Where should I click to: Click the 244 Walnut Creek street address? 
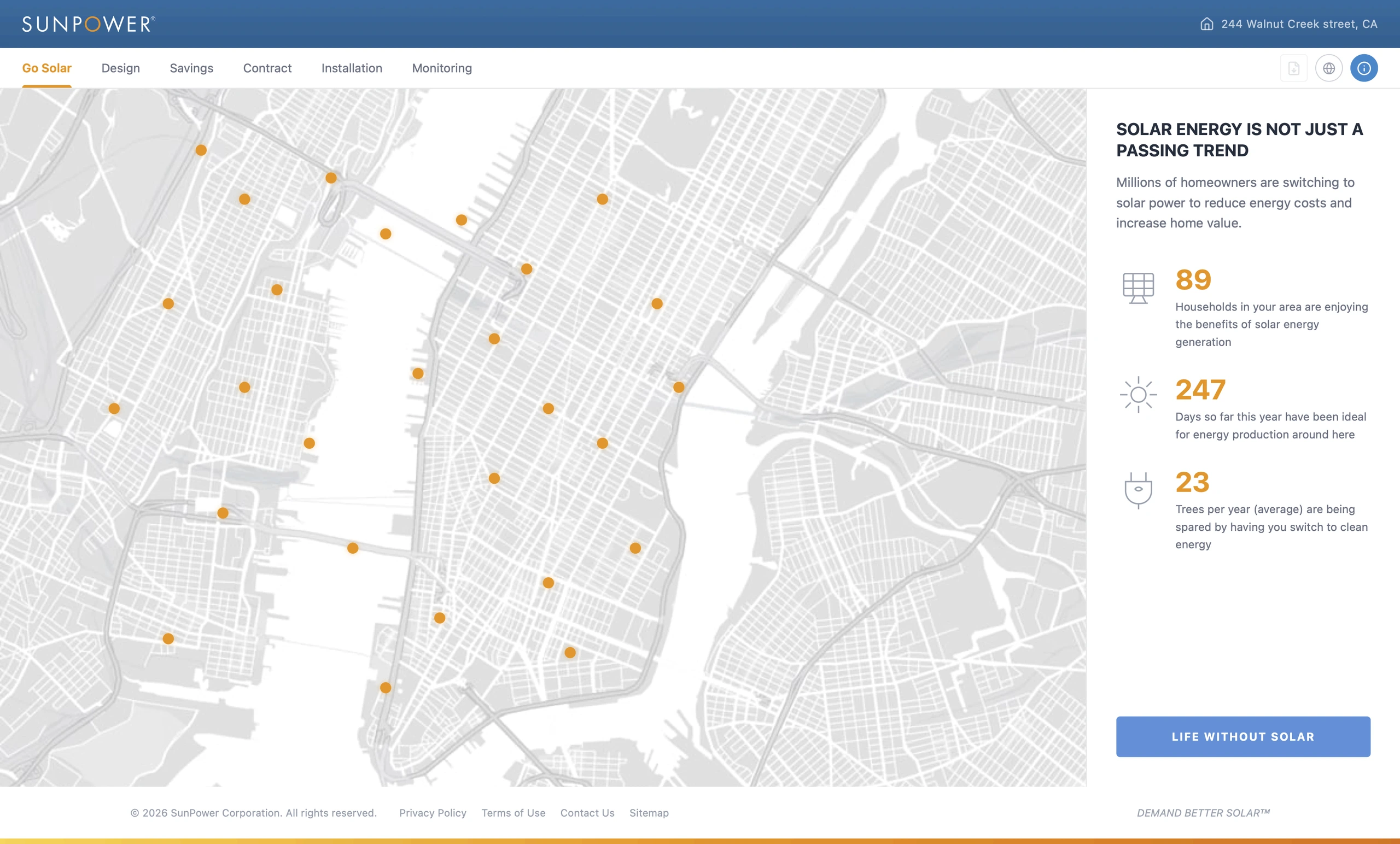[1299, 24]
